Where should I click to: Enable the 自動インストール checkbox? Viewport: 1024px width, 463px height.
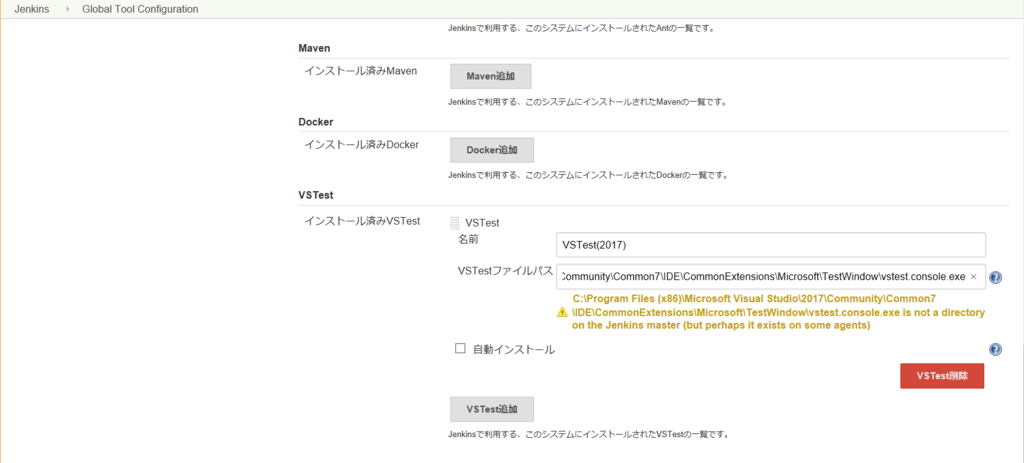[x=460, y=349]
